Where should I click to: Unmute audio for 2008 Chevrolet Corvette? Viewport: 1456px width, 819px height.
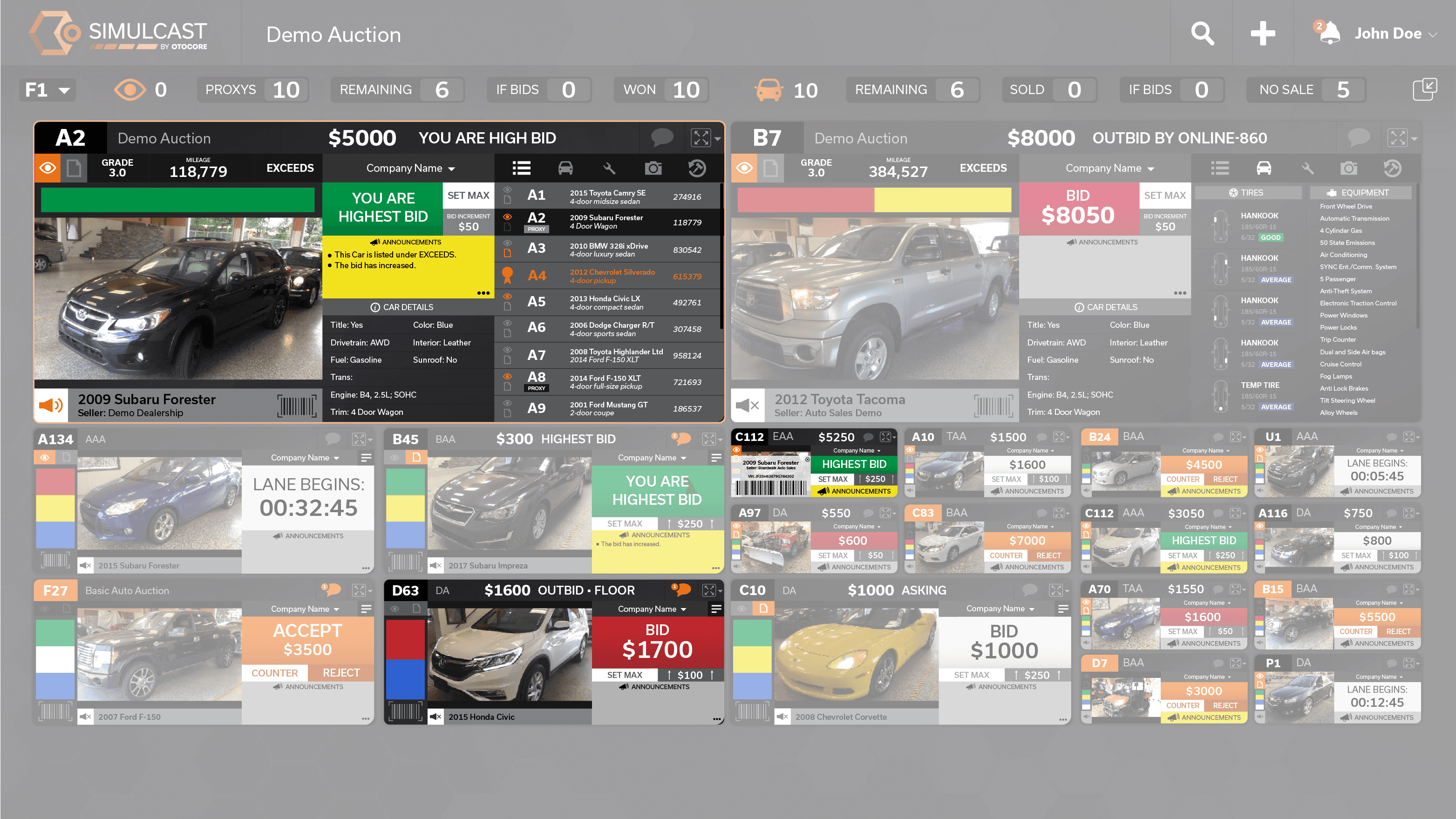pos(782,716)
